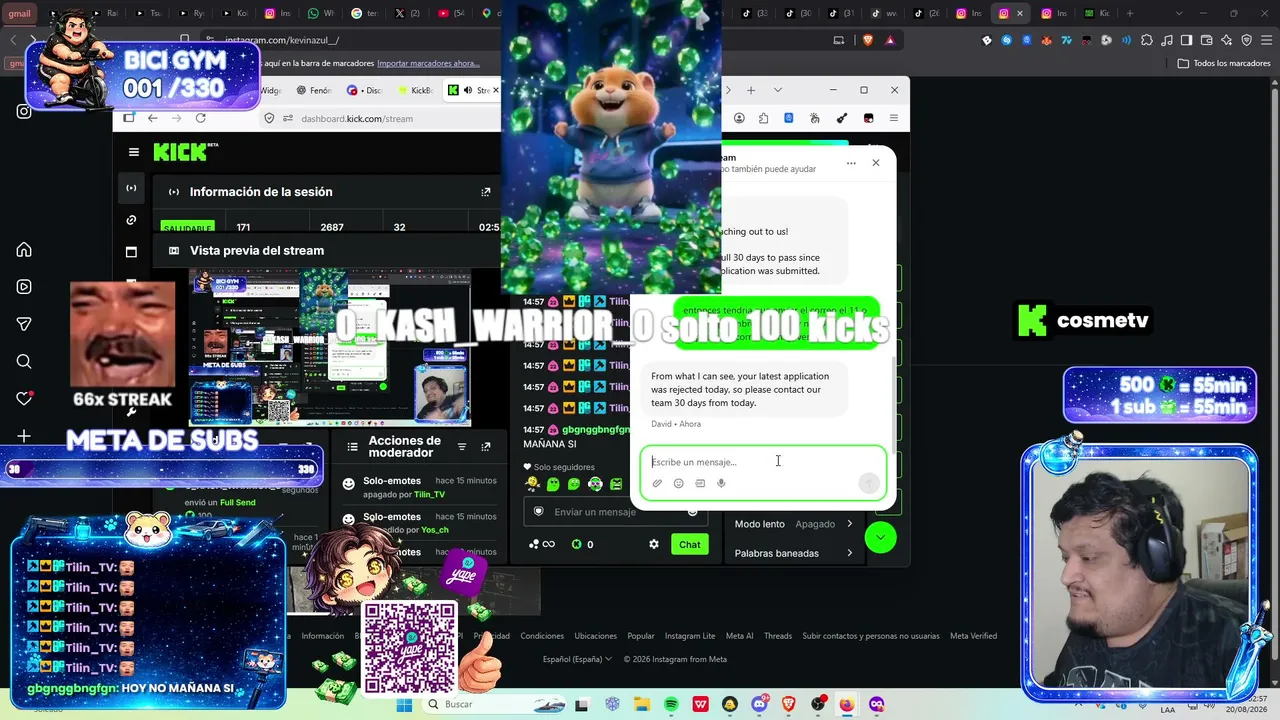This screenshot has height=720, width=1280.
Task: Switch to the X (2) browser tab
Action: [x=407, y=14]
